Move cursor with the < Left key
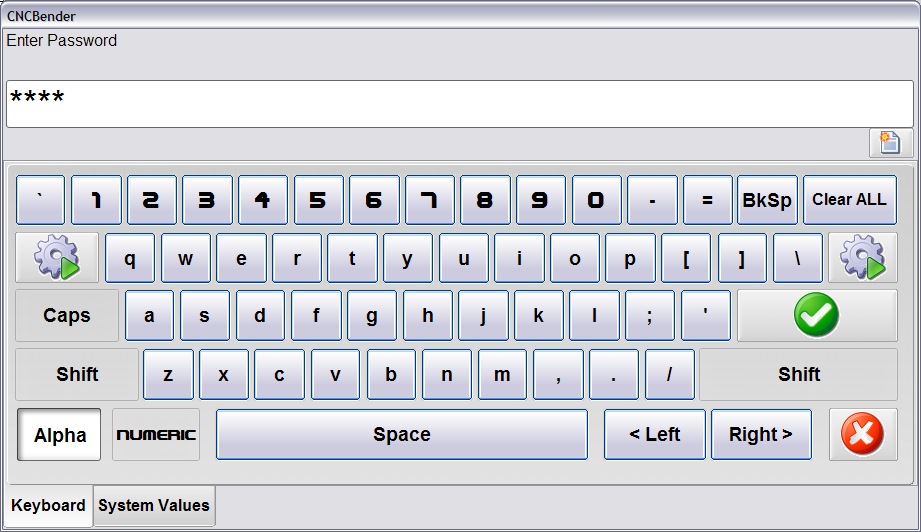The image size is (921, 532). (x=654, y=435)
